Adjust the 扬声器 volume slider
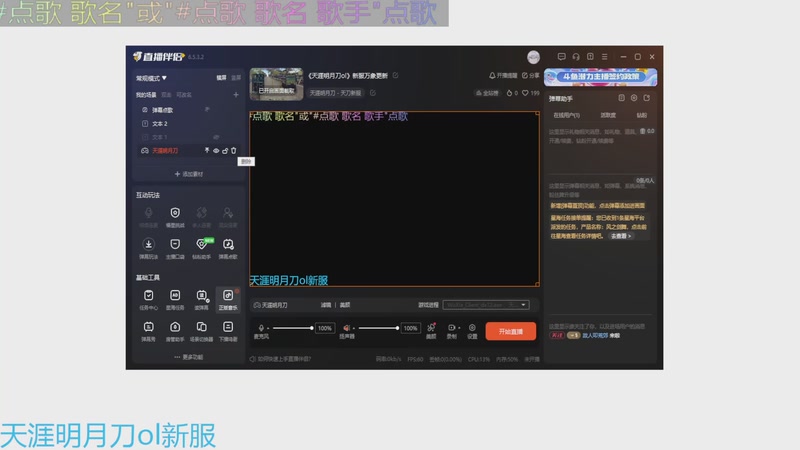Viewport: 800px width, 450px height. pos(378,328)
